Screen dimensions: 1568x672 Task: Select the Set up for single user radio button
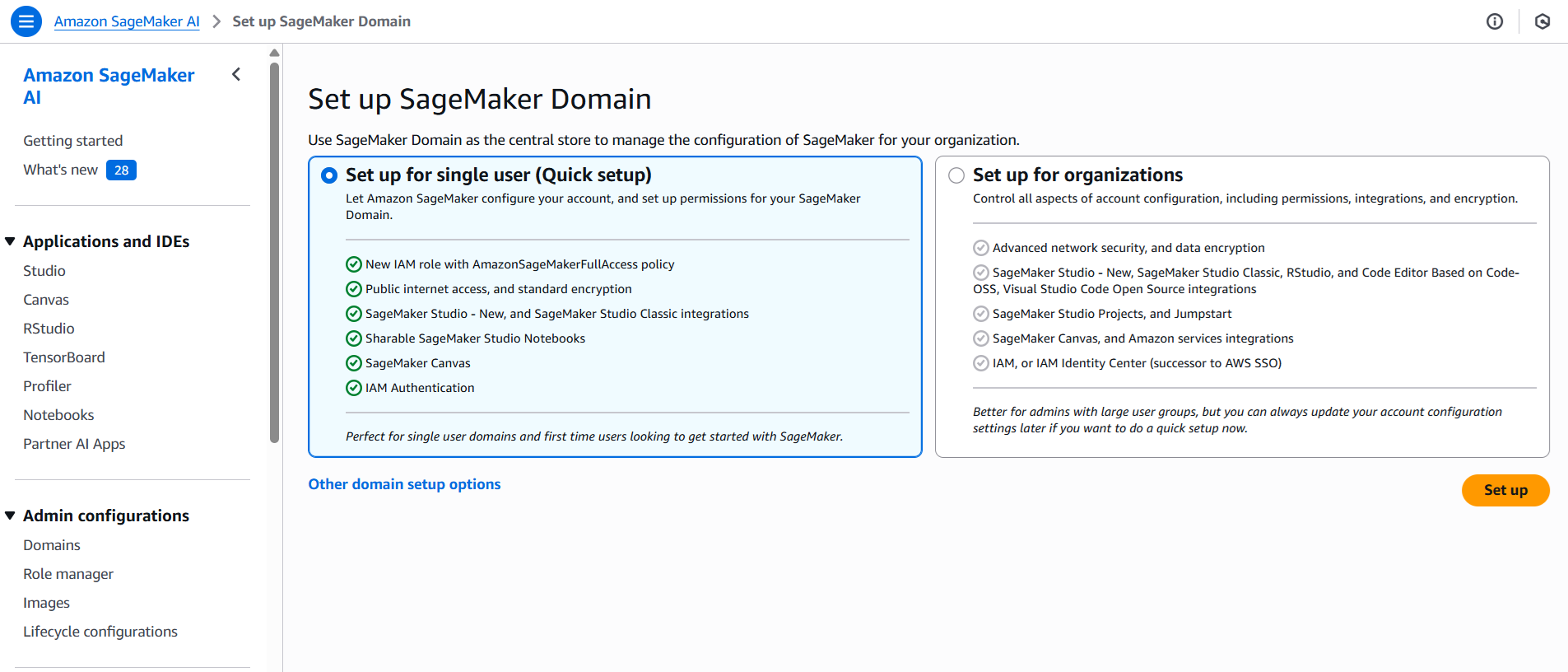[329, 175]
